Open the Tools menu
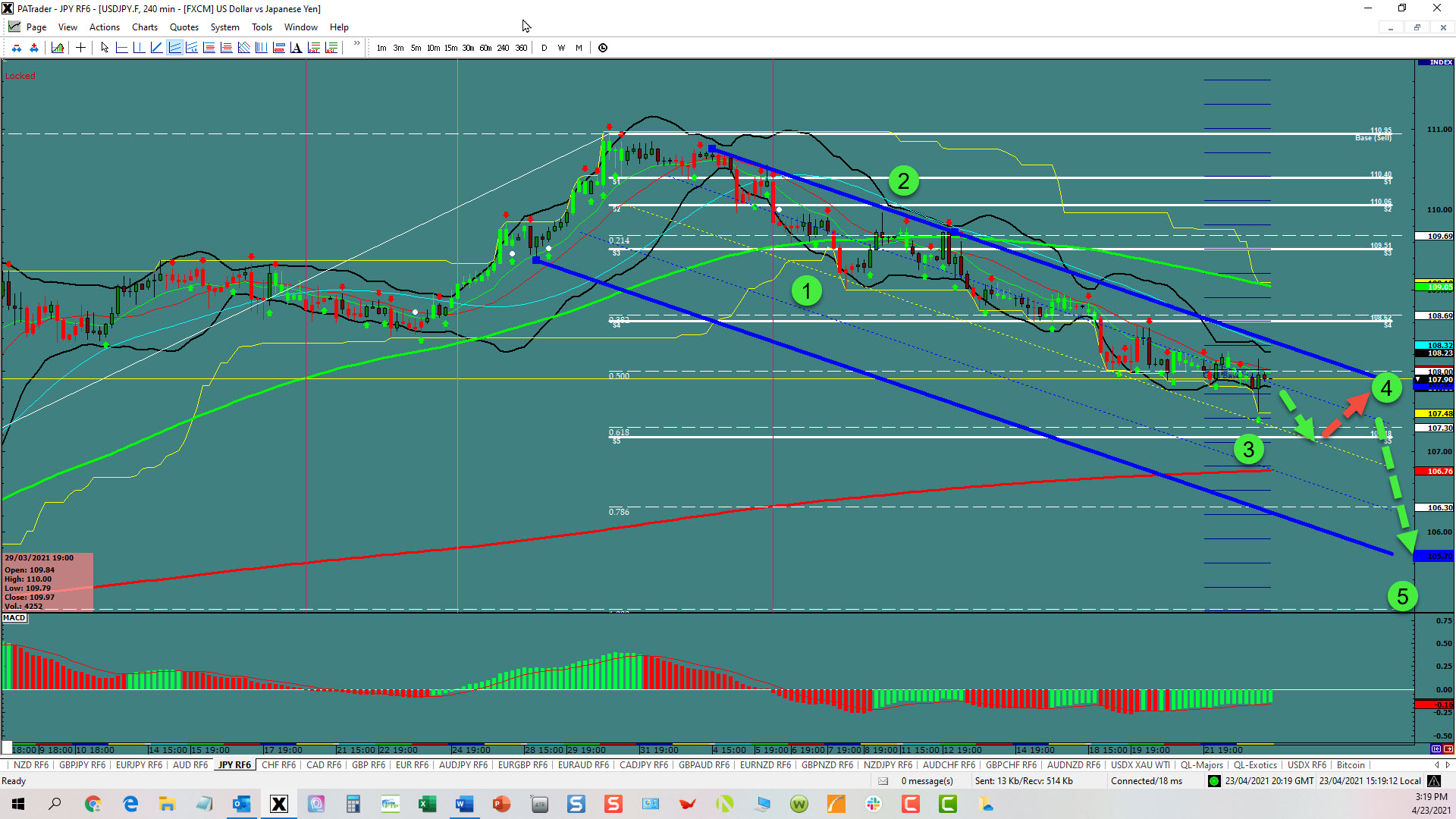 pos(262,27)
